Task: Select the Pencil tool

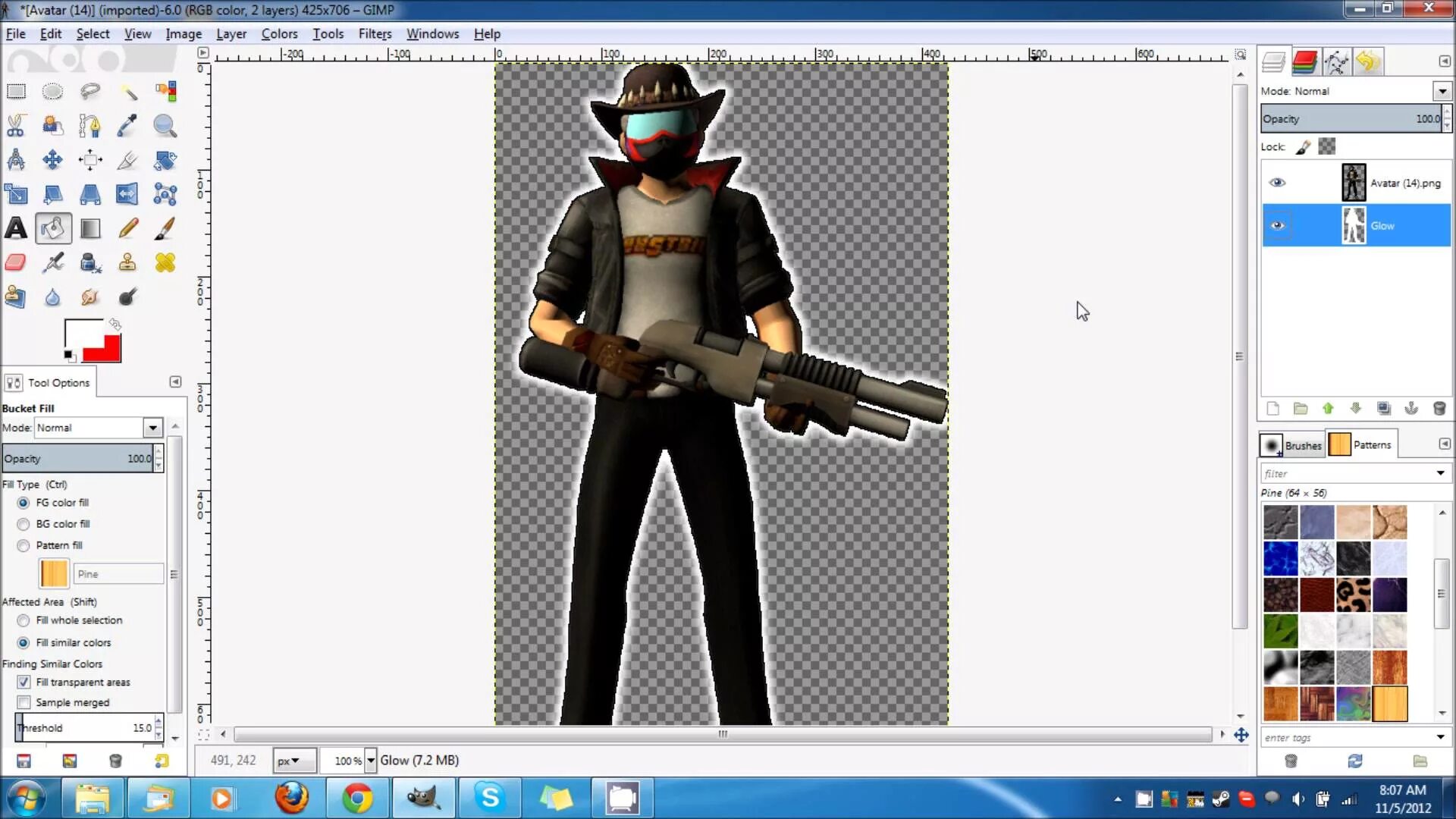Action: click(x=127, y=228)
